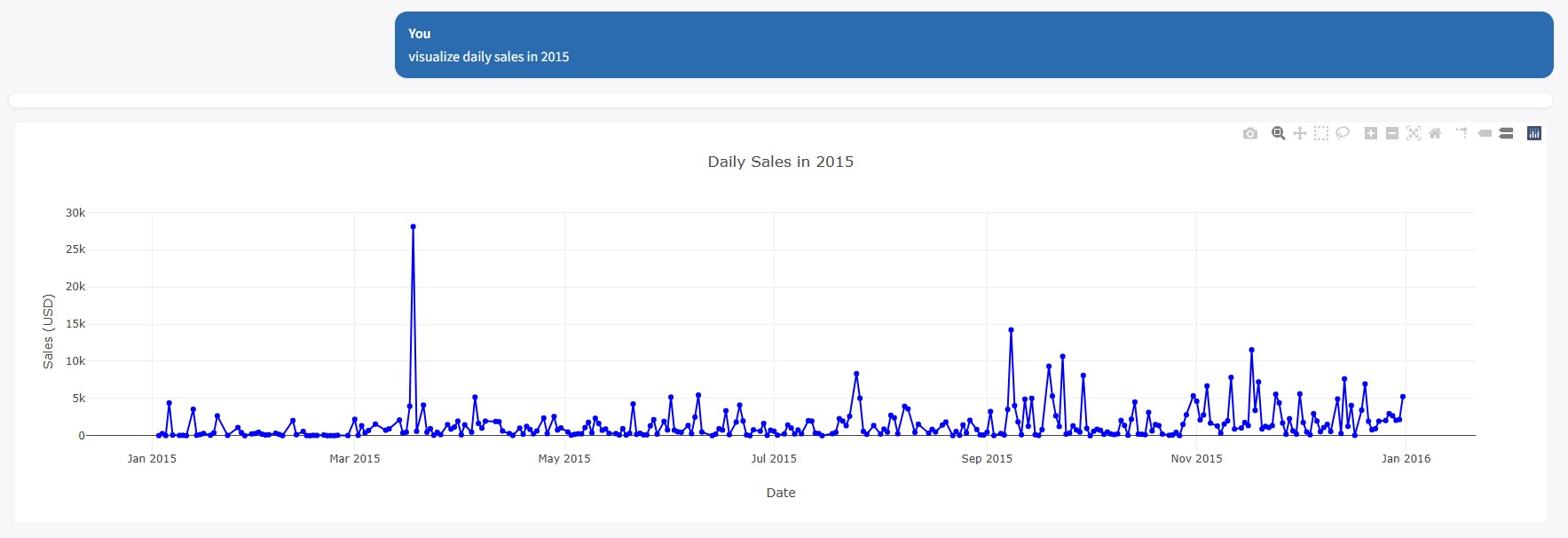Enable show closest data on hover
The width and height of the screenshot is (1568, 538).
1485,133
